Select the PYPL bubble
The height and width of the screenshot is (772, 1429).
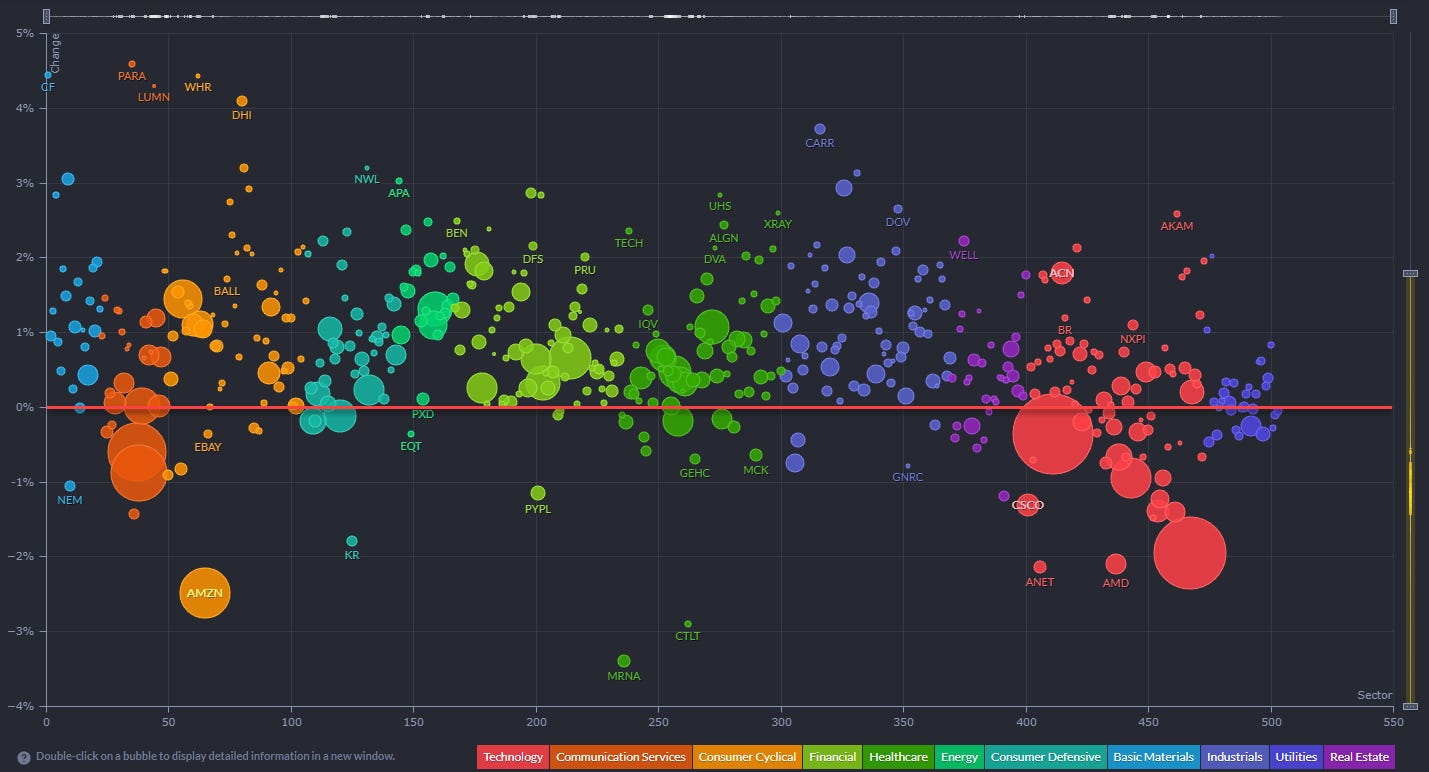(538, 493)
